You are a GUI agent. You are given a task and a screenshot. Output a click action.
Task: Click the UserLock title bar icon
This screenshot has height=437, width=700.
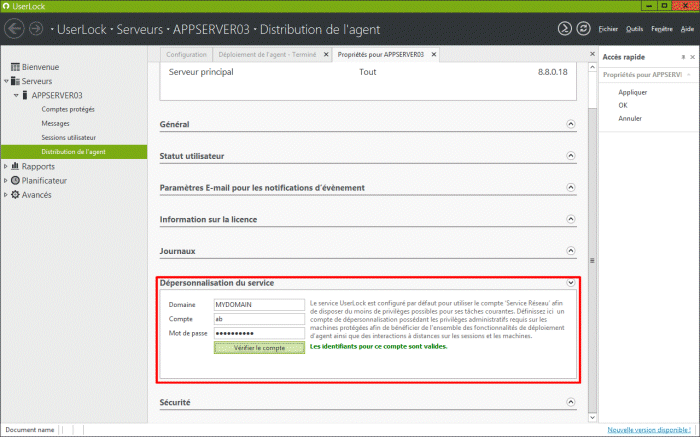(x=6, y=6)
